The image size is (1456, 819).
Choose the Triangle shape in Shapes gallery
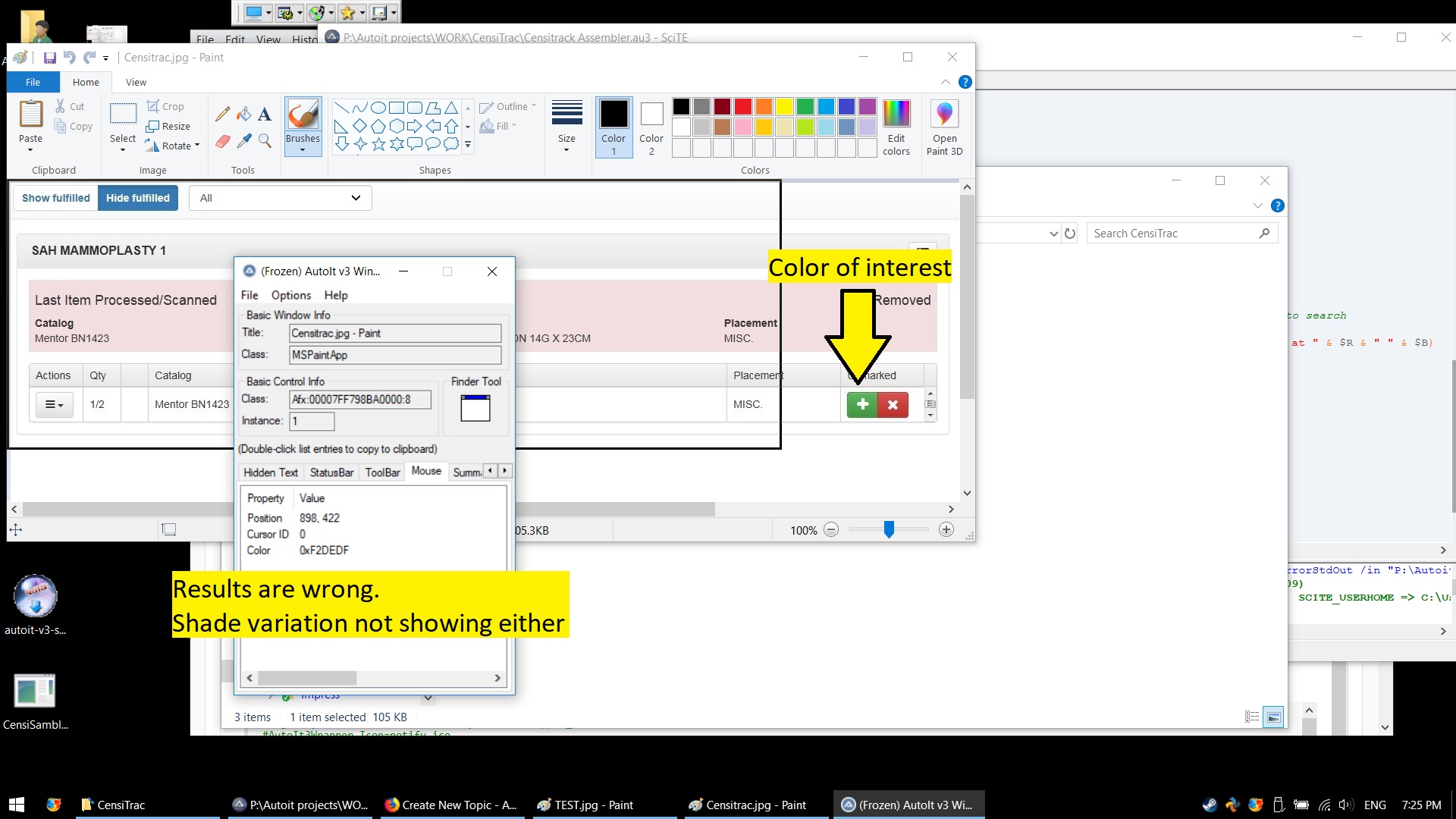point(451,108)
